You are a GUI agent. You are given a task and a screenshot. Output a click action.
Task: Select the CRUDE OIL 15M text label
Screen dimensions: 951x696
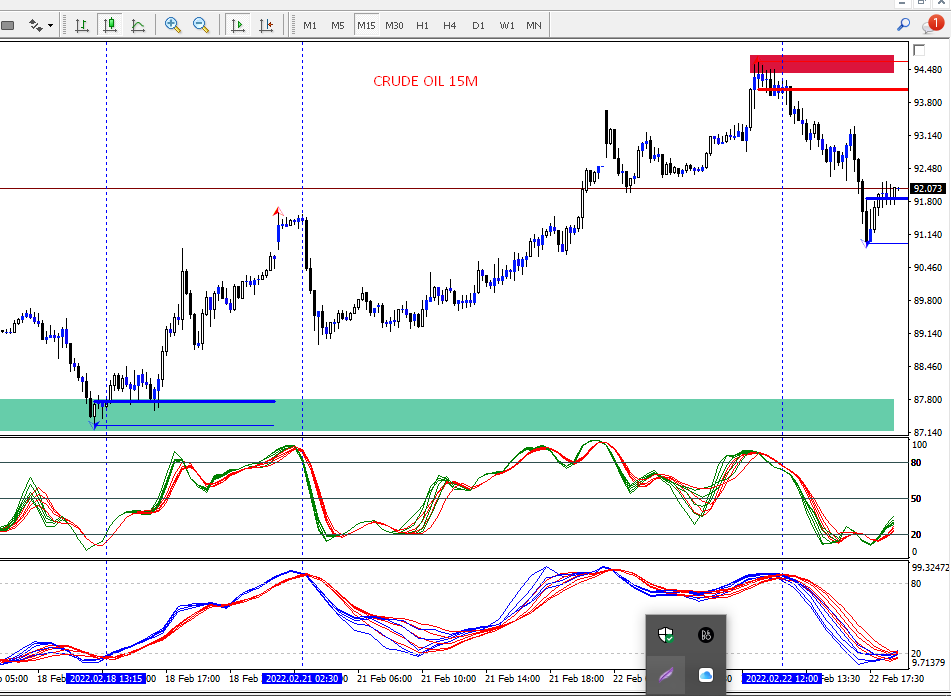point(425,81)
